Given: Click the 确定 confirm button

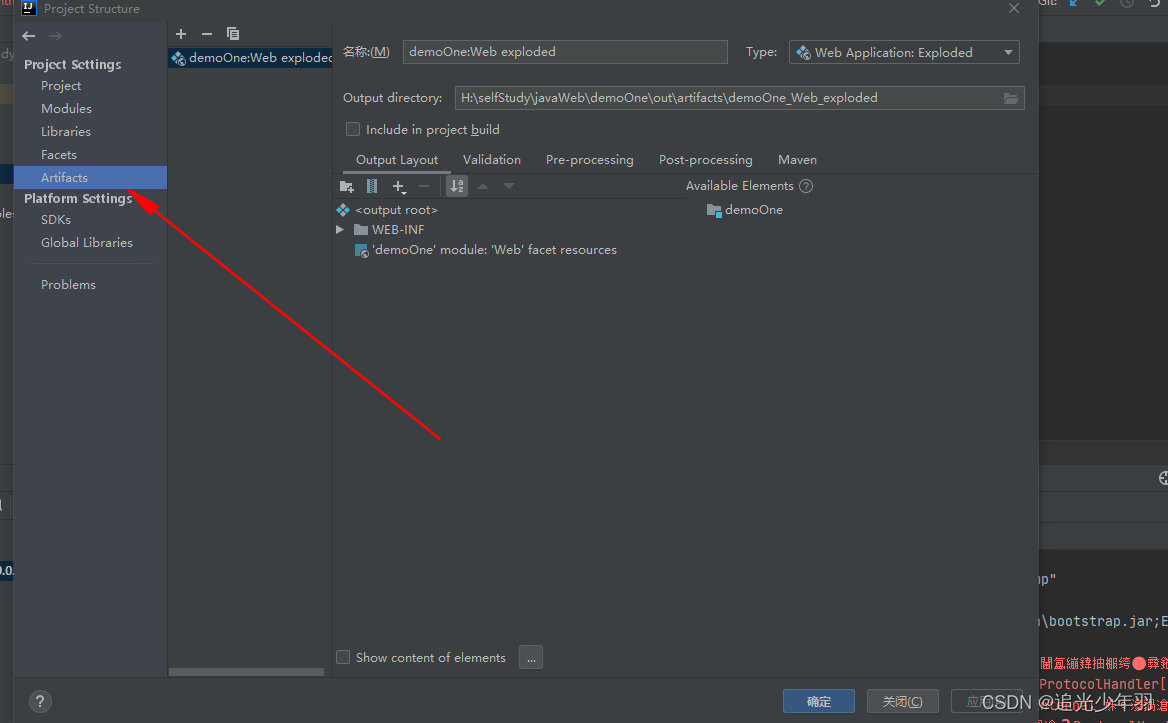Looking at the screenshot, I should pyautogui.click(x=819, y=701).
